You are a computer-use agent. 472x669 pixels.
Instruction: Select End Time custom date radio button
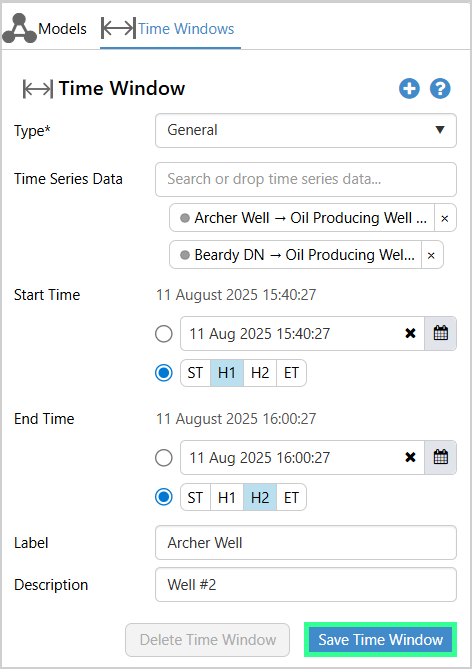[164, 458]
